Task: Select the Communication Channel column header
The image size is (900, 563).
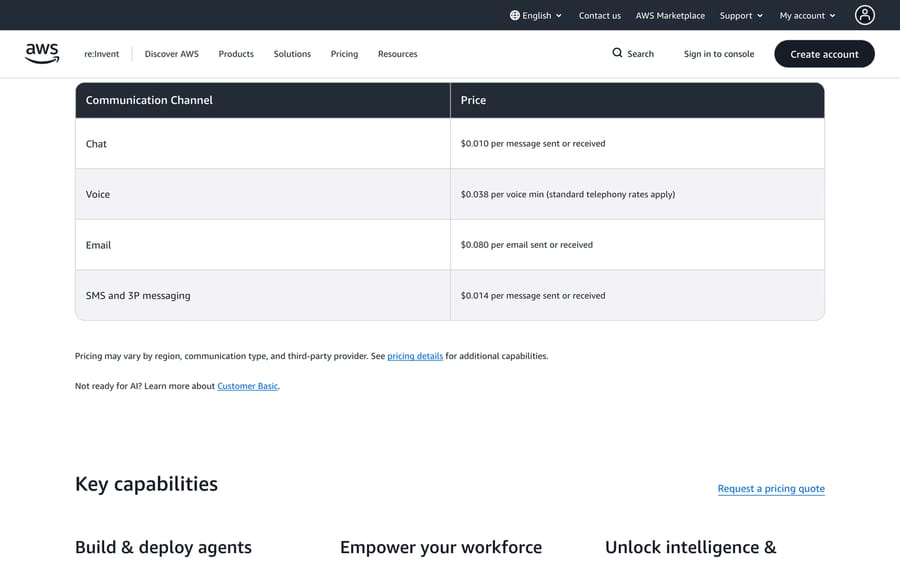Action: [263, 100]
